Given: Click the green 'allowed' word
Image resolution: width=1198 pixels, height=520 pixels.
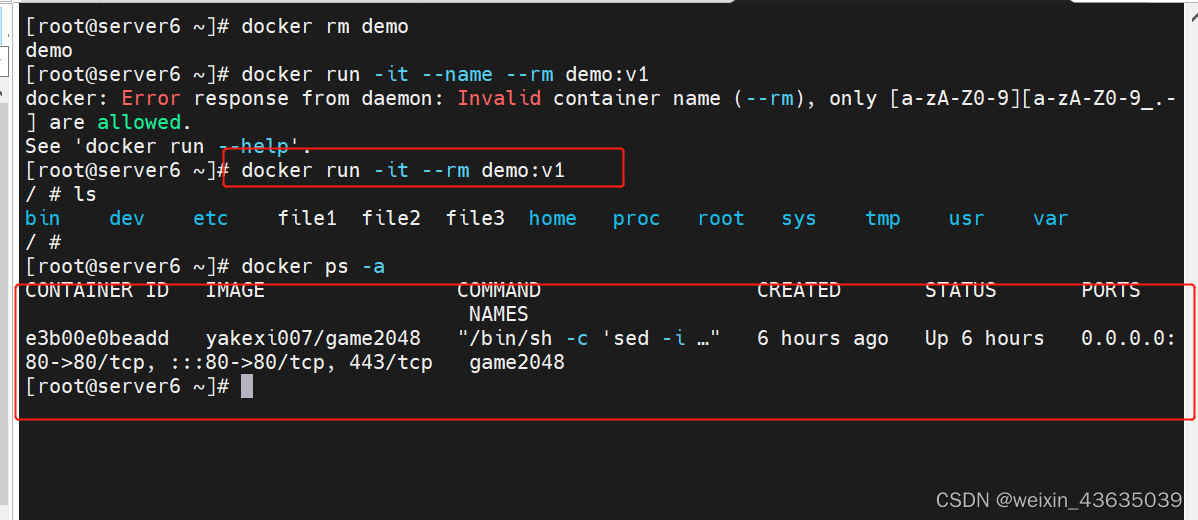Looking at the screenshot, I should 139,122.
